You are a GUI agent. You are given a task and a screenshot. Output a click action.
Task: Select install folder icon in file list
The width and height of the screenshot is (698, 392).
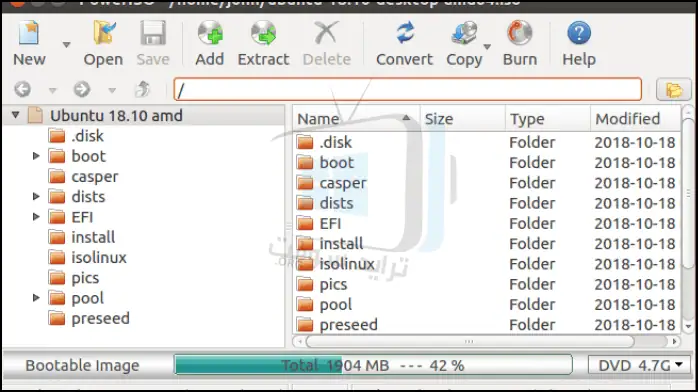pyautogui.click(x=305, y=244)
